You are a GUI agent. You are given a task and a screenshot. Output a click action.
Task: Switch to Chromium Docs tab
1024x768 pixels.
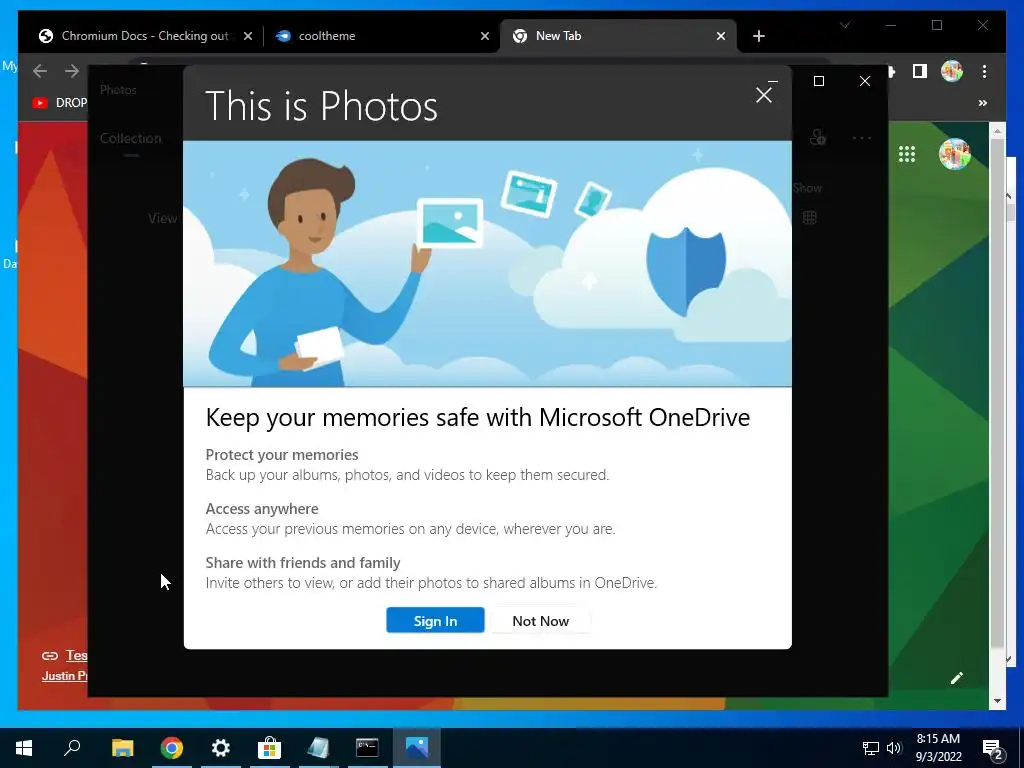pos(144,36)
